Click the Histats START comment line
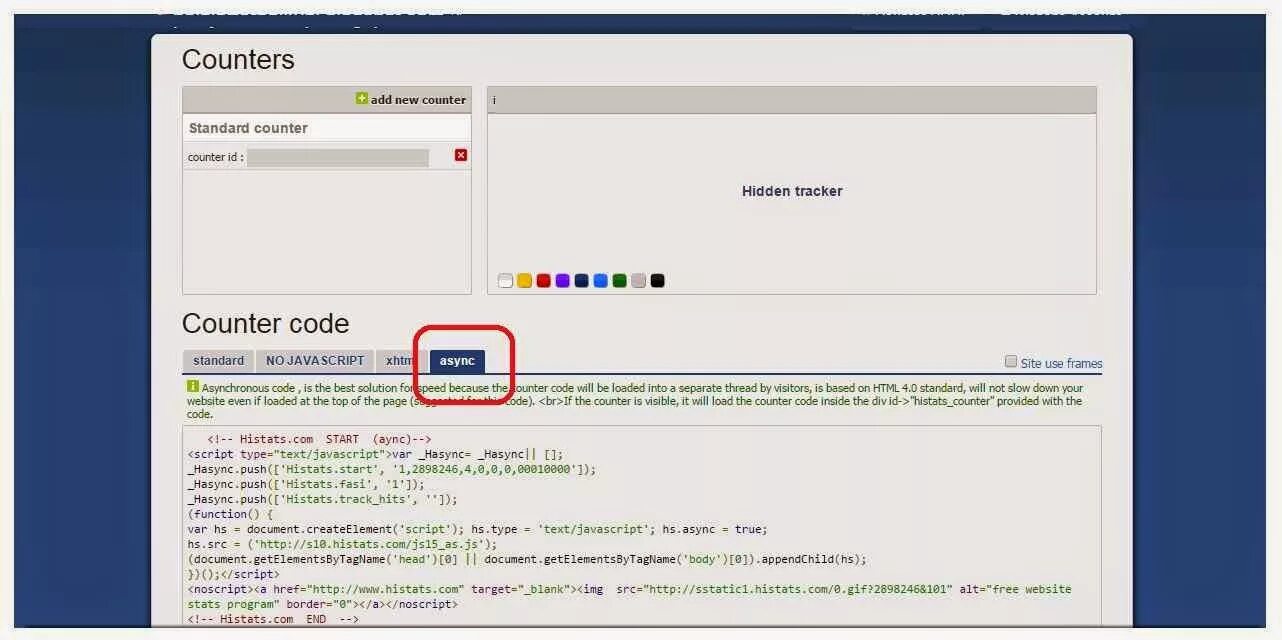Viewport: 1282px width, 640px height. pos(319,439)
